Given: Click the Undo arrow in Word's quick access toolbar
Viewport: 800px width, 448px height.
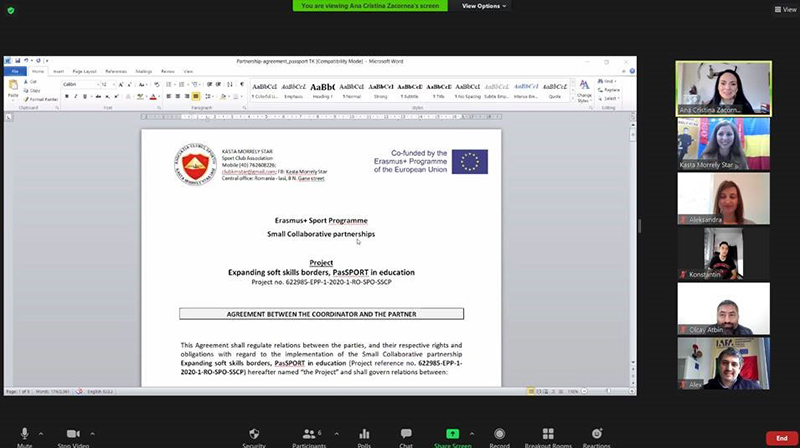Looking at the screenshot, I should (x=26, y=61).
